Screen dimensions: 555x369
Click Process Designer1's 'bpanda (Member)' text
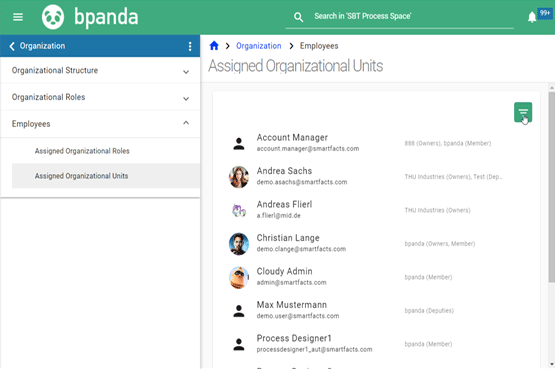click(428, 344)
